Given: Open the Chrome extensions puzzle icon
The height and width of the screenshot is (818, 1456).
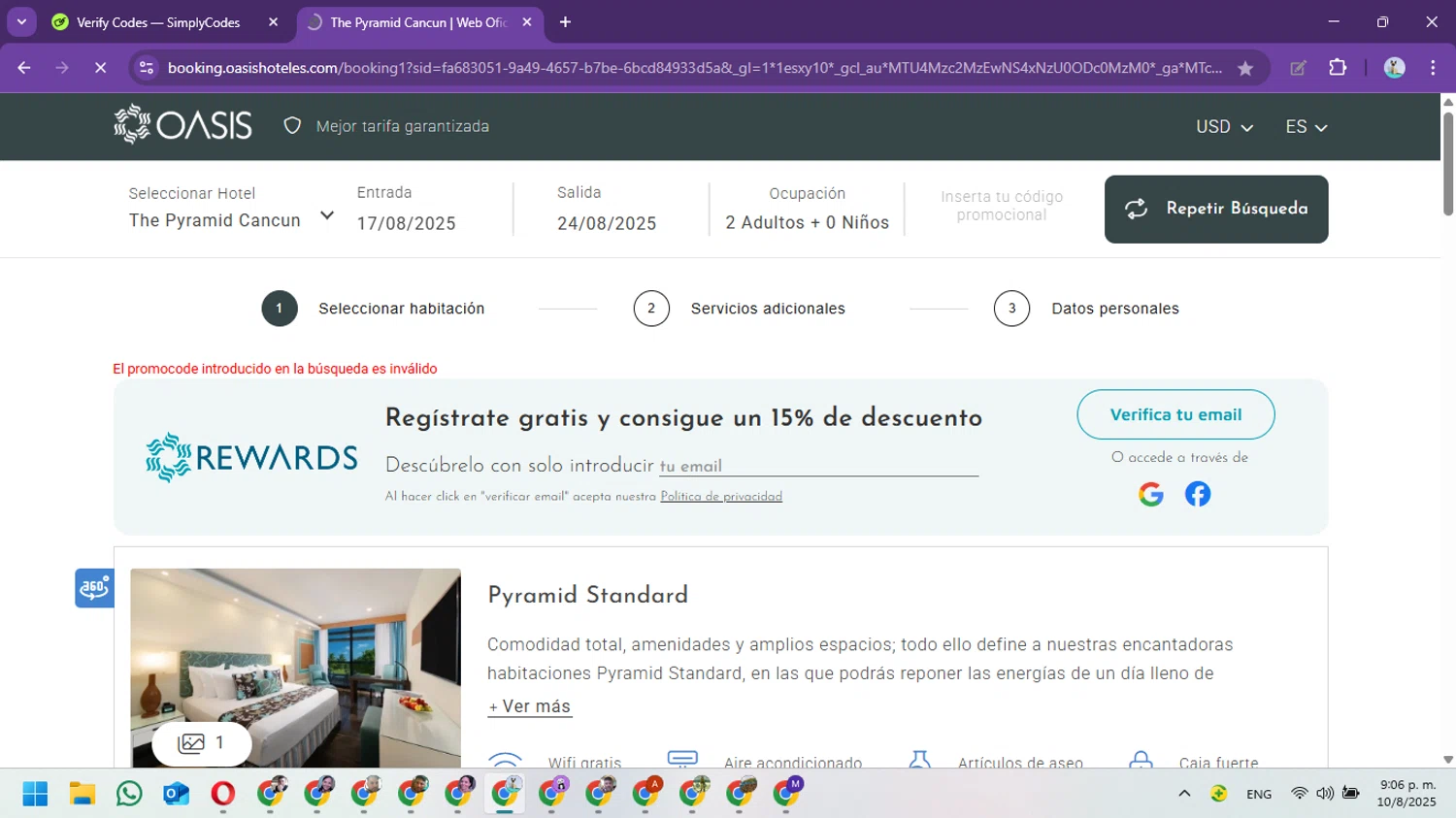Looking at the screenshot, I should coord(1338,68).
